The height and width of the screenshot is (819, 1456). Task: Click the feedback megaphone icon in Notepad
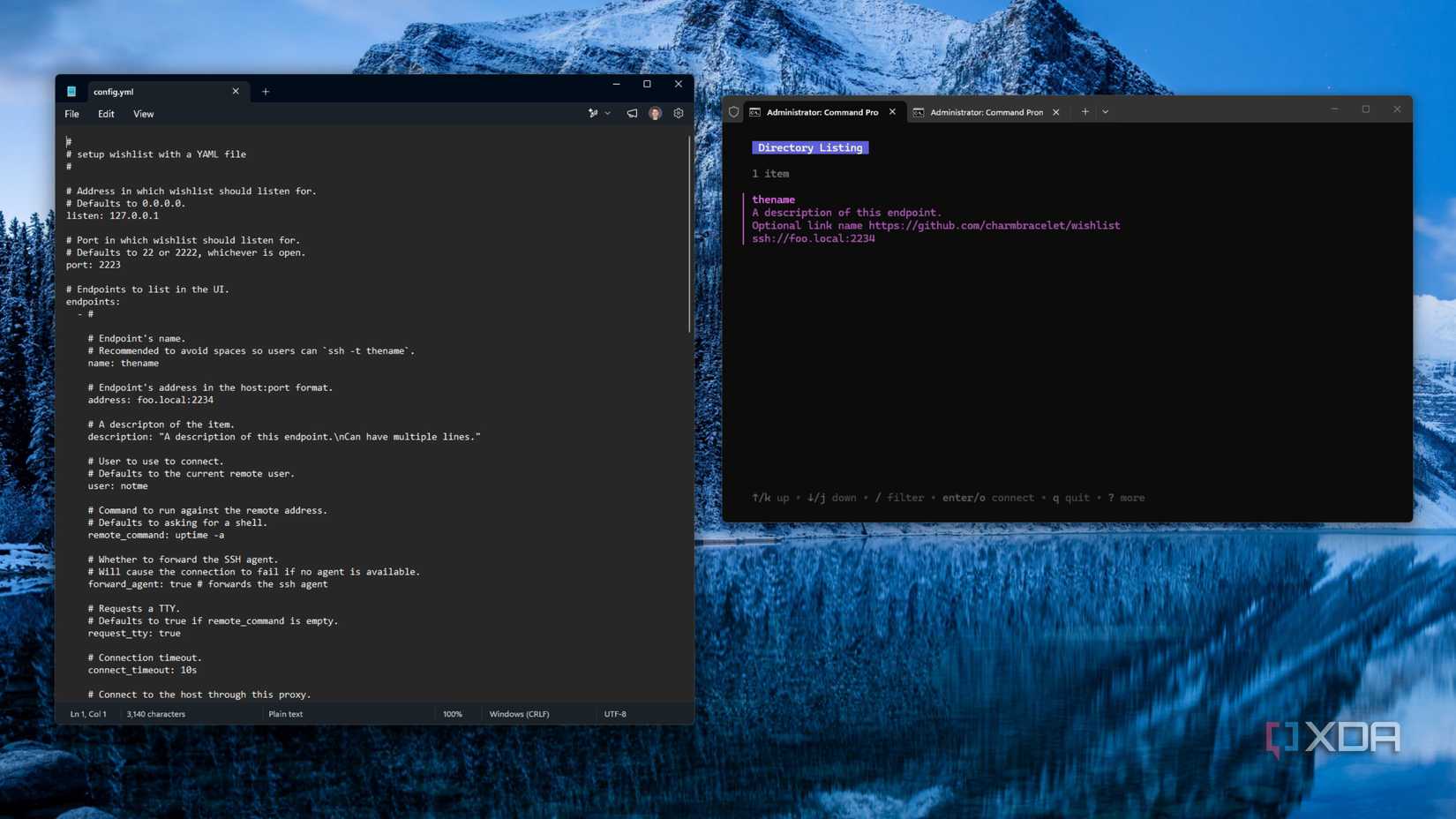pyautogui.click(x=632, y=113)
